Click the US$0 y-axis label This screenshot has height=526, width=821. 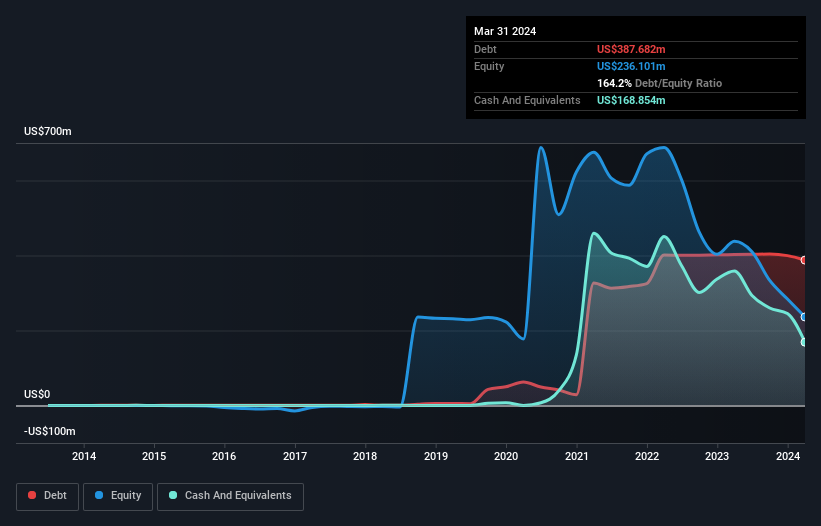click(x=37, y=394)
